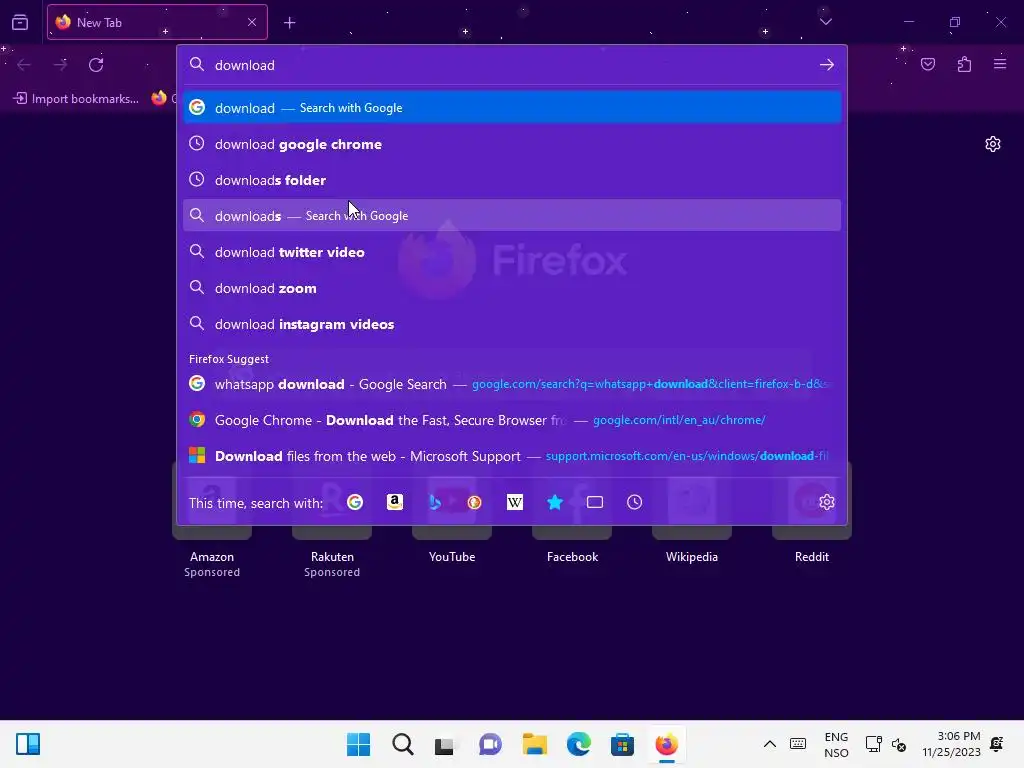The image size is (1024, 768).
Task: Open Windows Start button on taskbar
Action: click(x=358, y=744)
